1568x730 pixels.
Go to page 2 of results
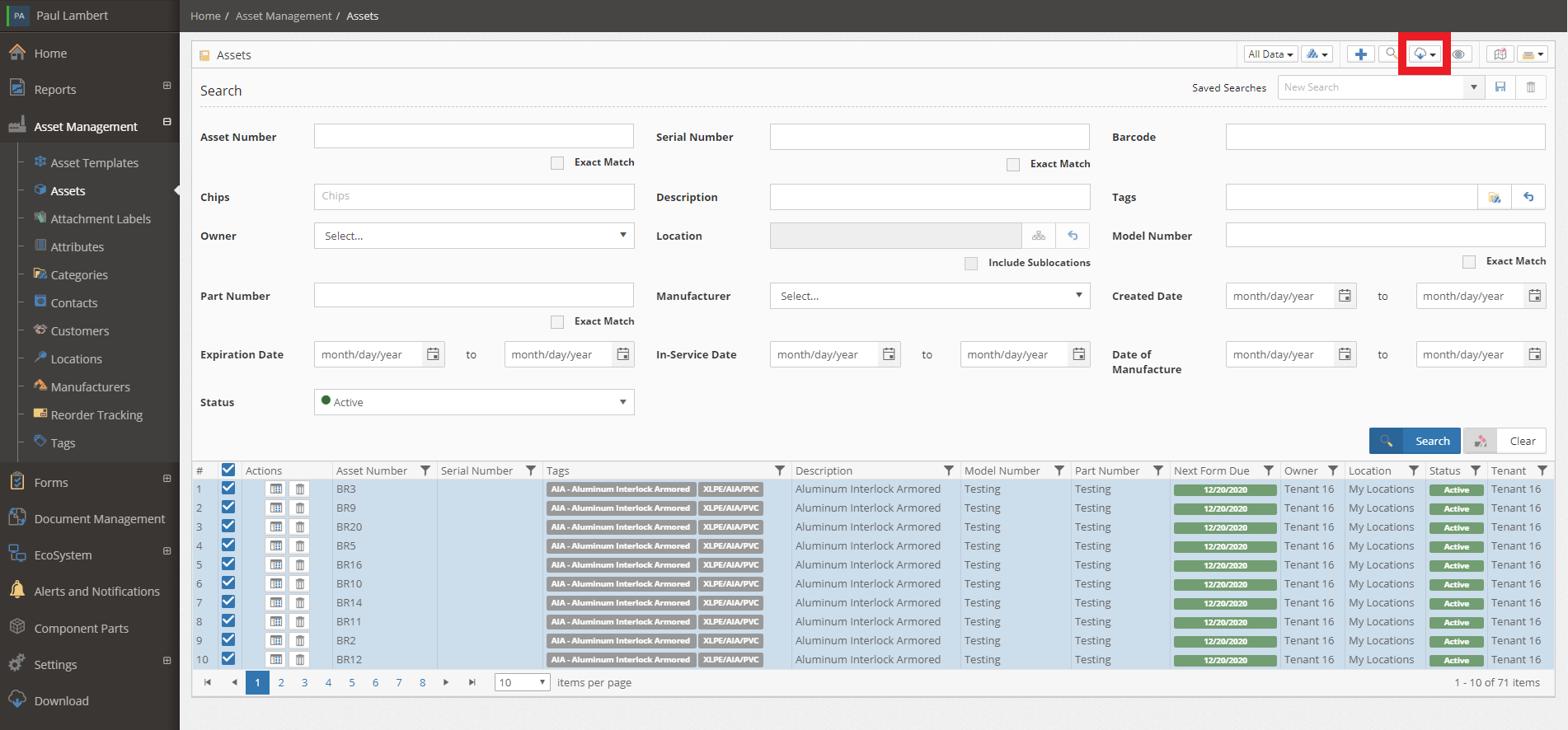[x=281, y=682]
